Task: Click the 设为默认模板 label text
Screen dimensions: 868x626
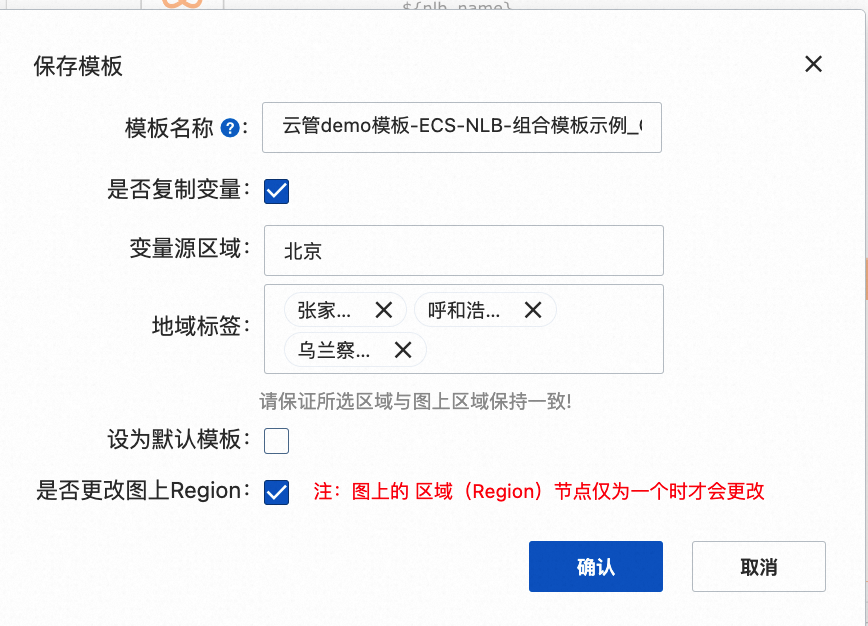Action: (x=174, y=439)
